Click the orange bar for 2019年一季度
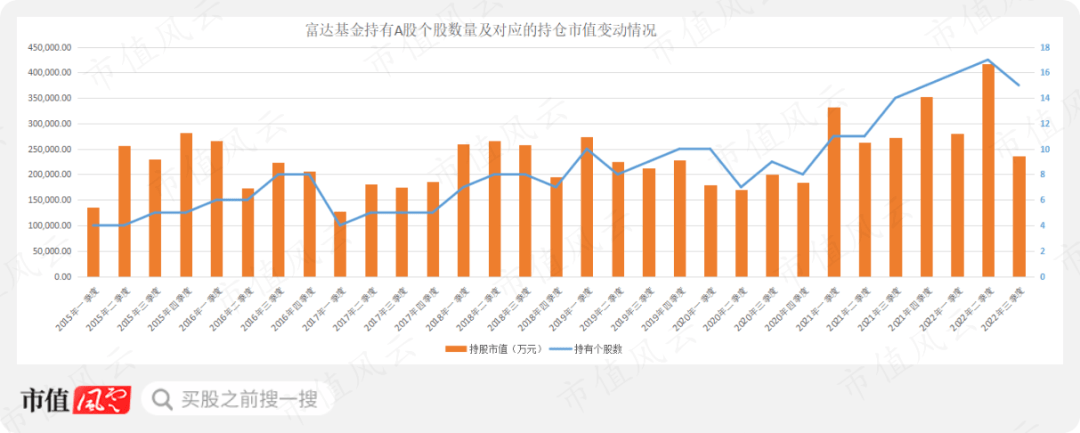This screenshot has height=433, width=1080. tap(587, 207)
